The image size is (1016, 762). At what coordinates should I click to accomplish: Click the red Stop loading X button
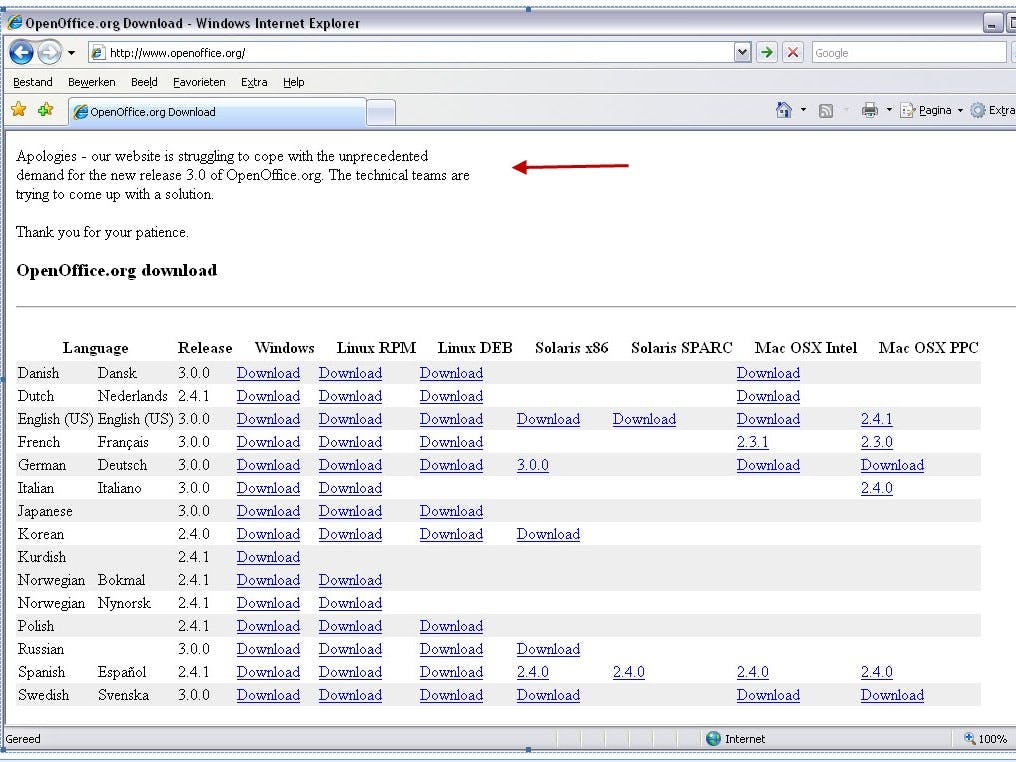coord(792,52)
